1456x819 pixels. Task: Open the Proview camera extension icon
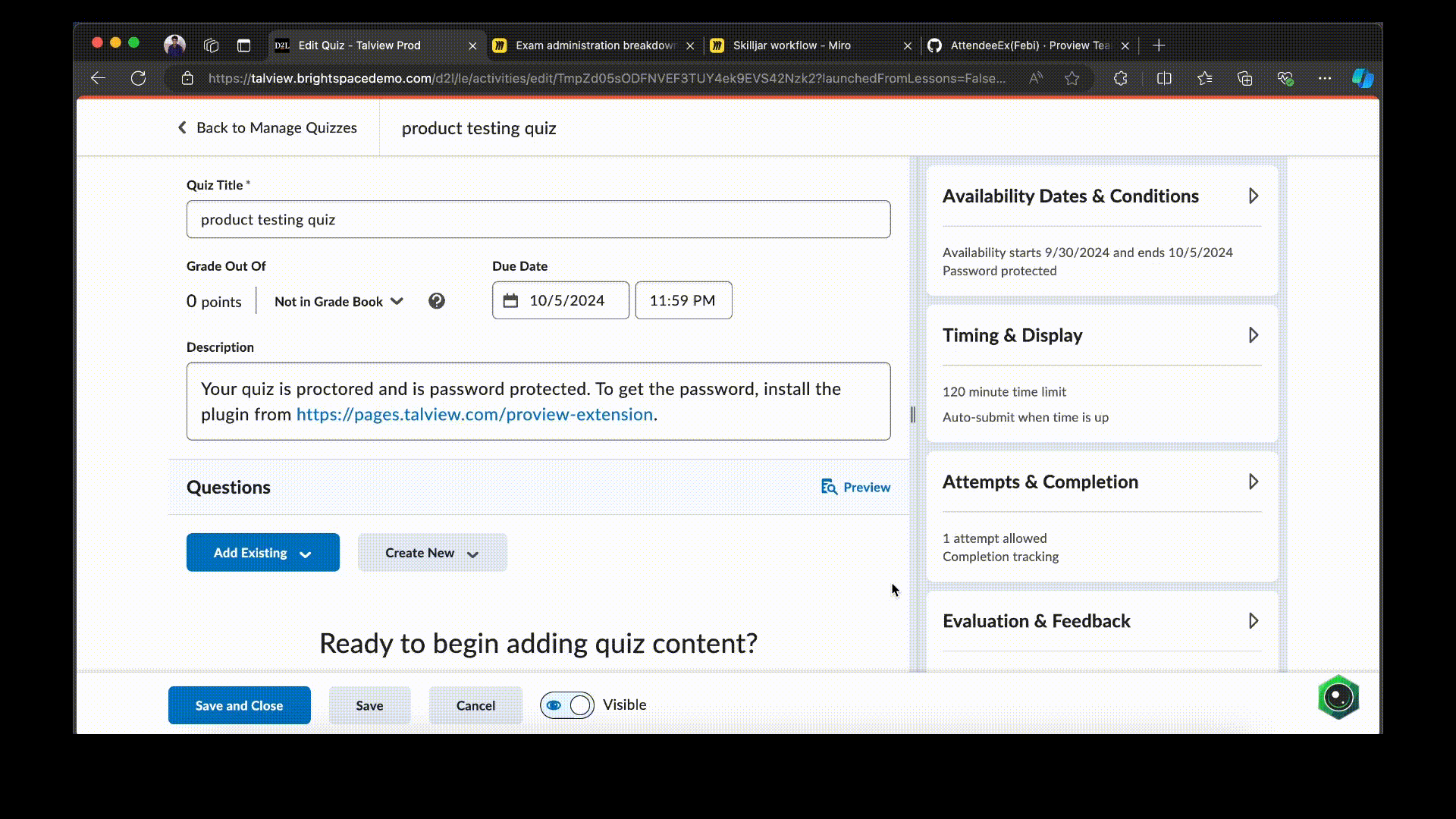coord(1338,698)
